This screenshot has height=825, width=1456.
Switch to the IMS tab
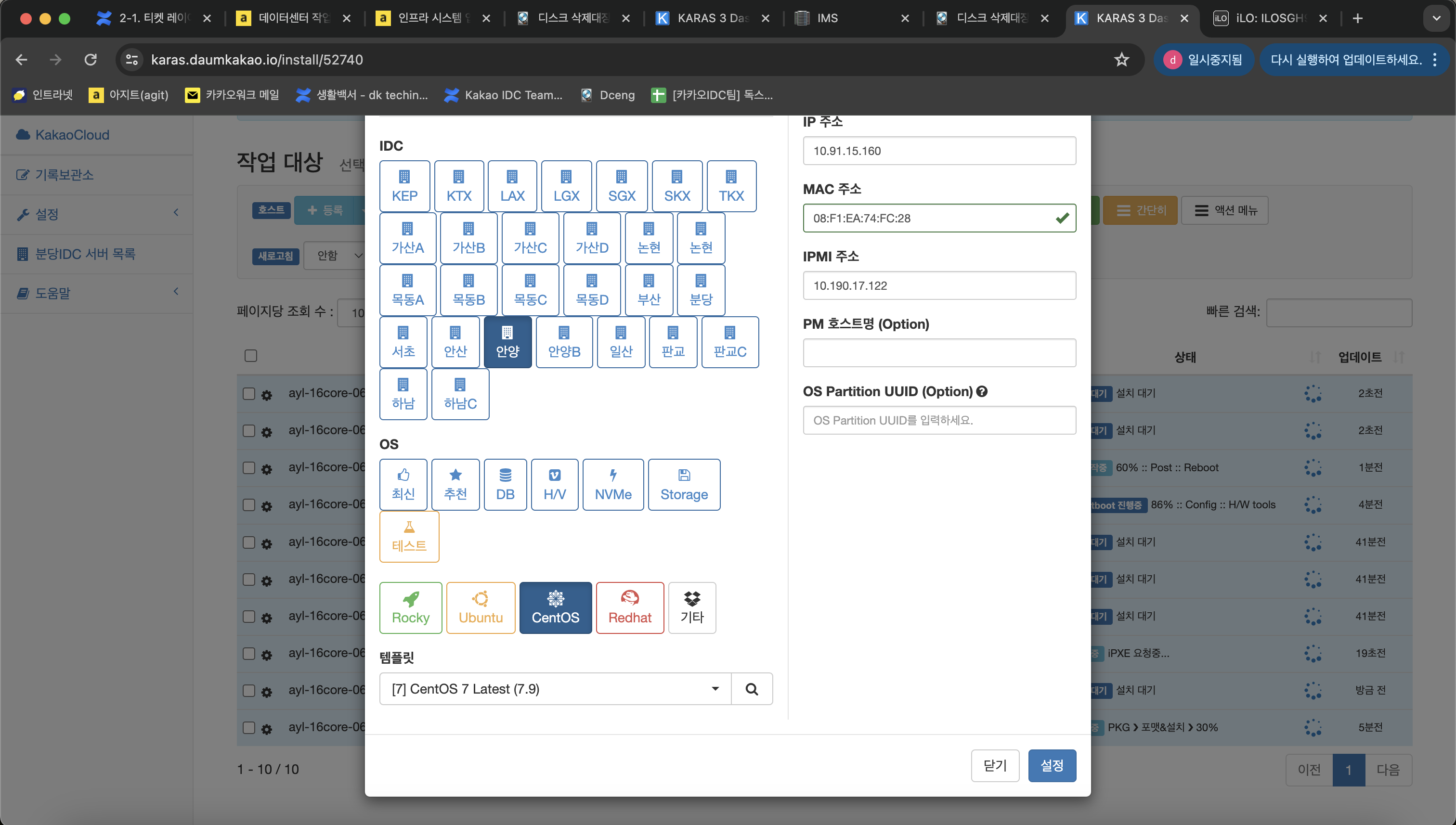coord(852,18)
